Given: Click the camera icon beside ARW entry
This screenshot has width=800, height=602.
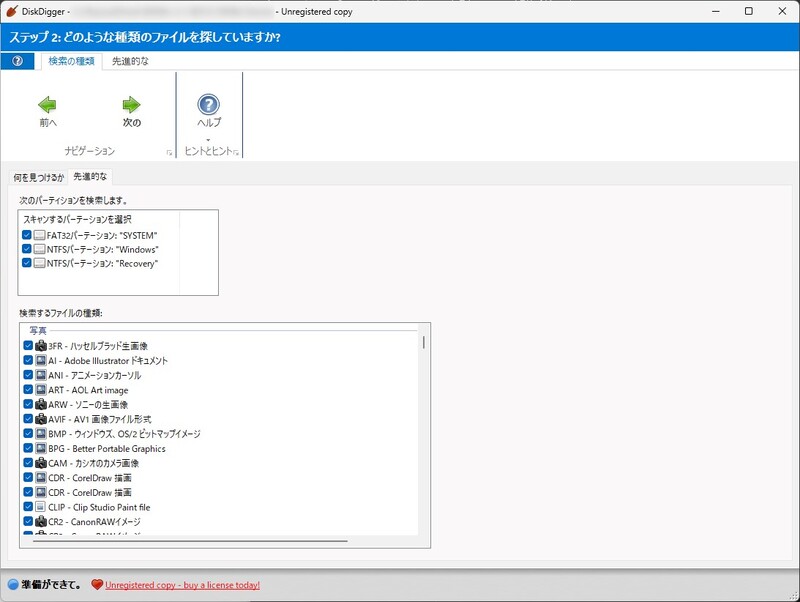Looking at the screenshot, I should tap(41, 405).
